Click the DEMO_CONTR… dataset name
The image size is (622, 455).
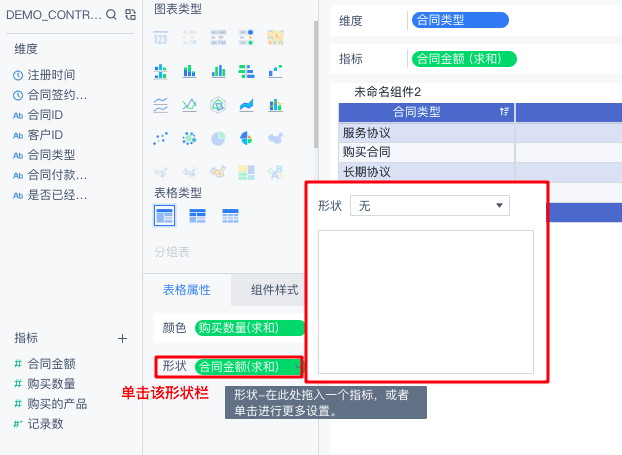(x=54, y=15)
